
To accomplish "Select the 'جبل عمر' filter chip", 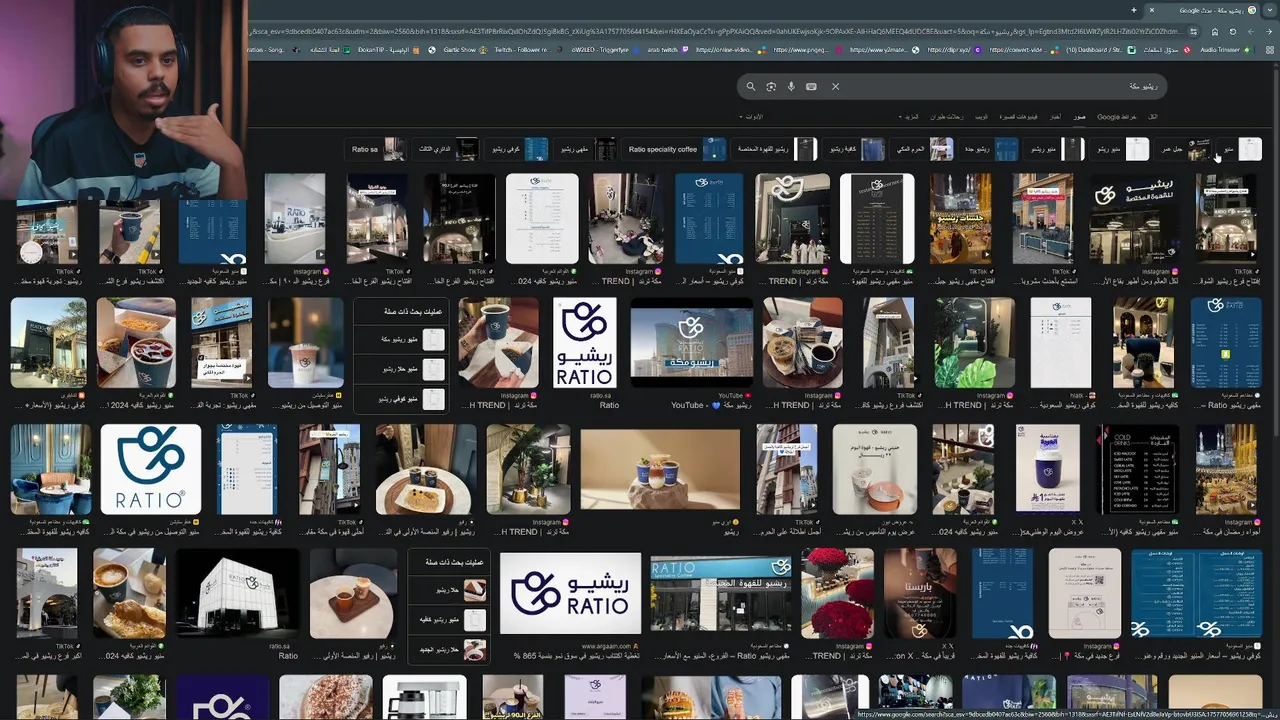I will tap(1184, 149).
